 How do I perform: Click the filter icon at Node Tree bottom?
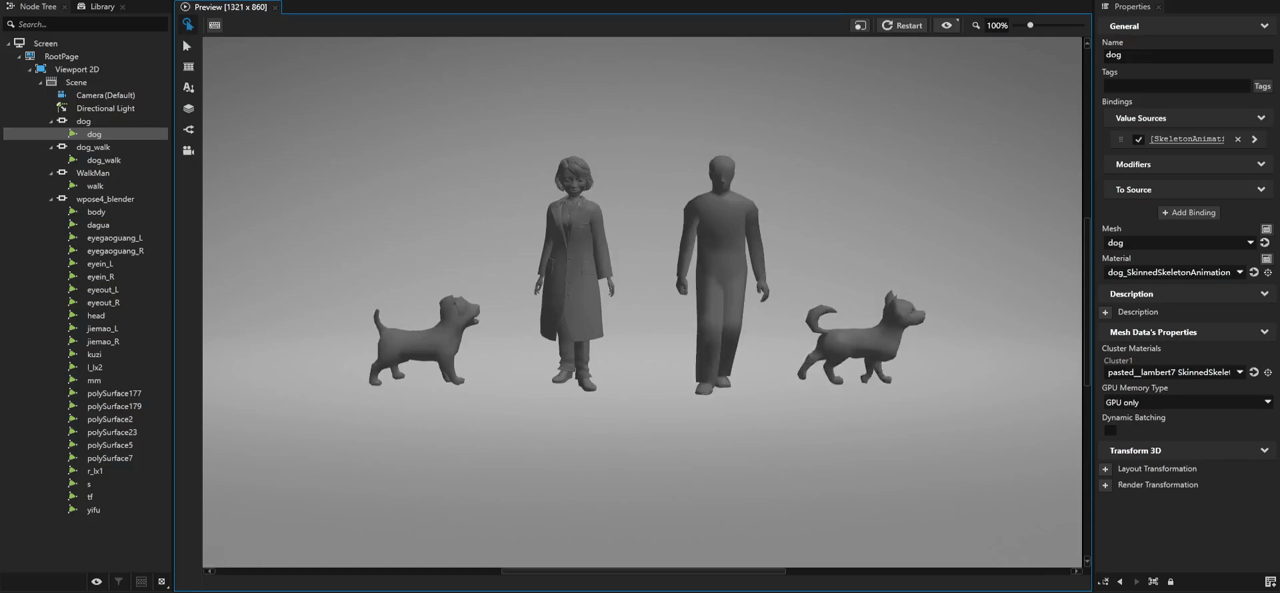pos(119,581)
